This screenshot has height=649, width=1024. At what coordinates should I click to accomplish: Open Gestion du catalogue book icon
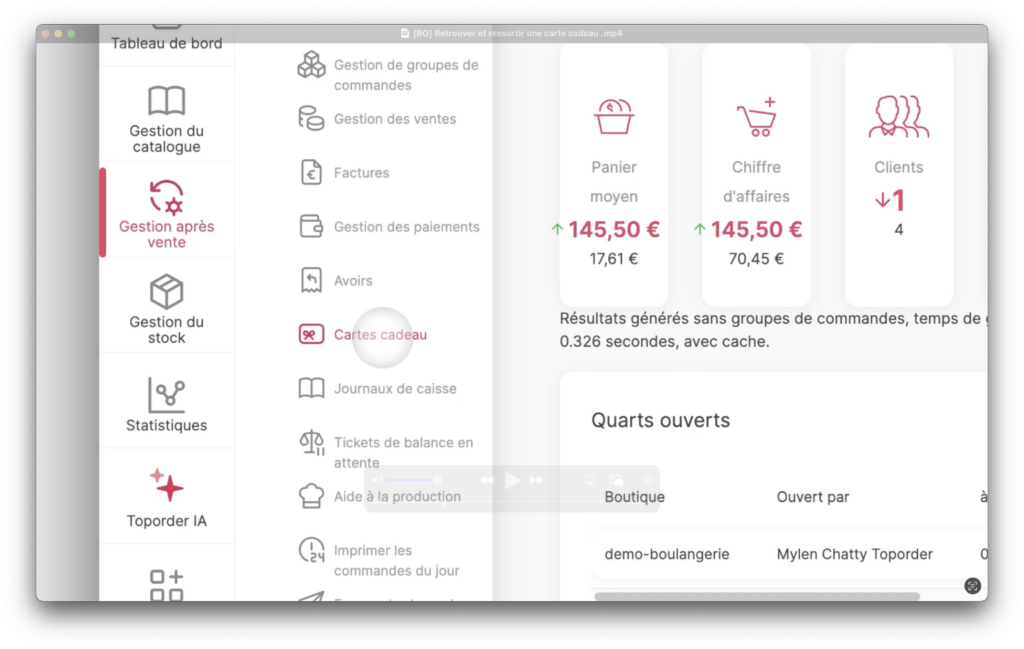tap(167, 101)
